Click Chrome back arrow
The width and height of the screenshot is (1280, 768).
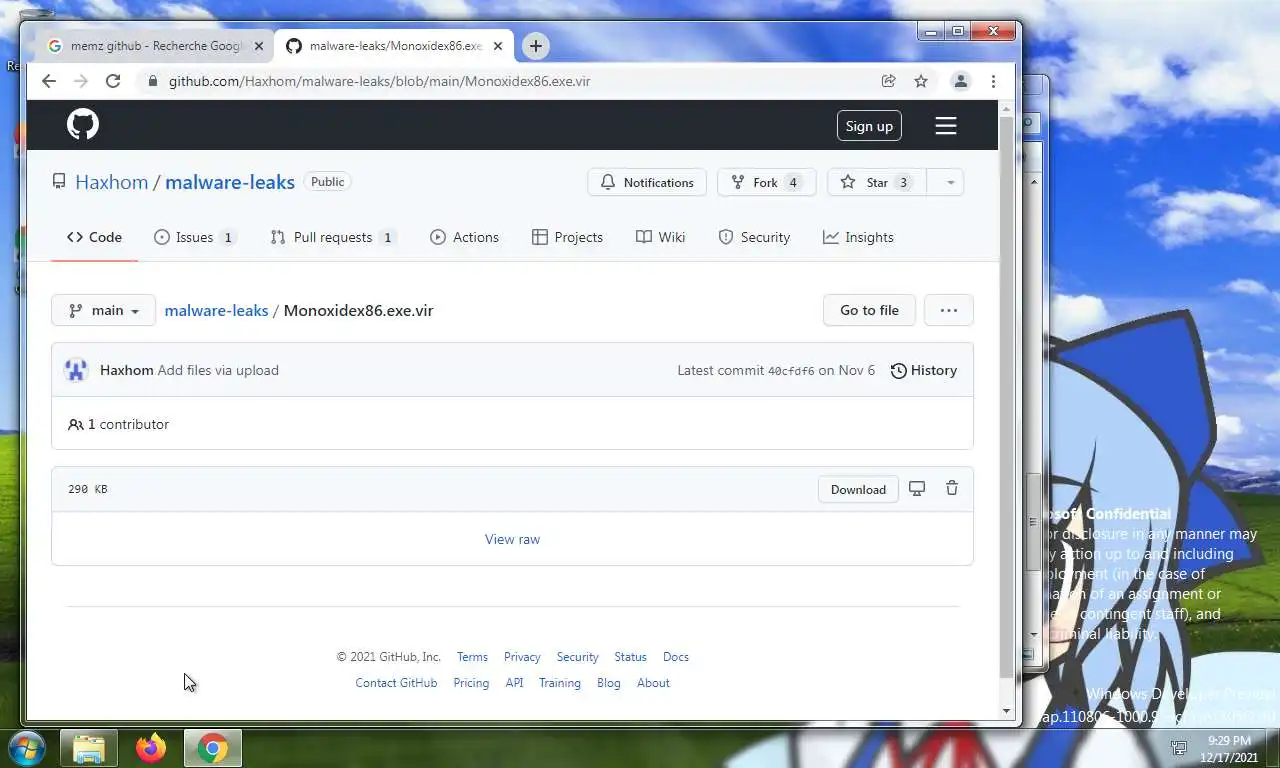point(49,81)
